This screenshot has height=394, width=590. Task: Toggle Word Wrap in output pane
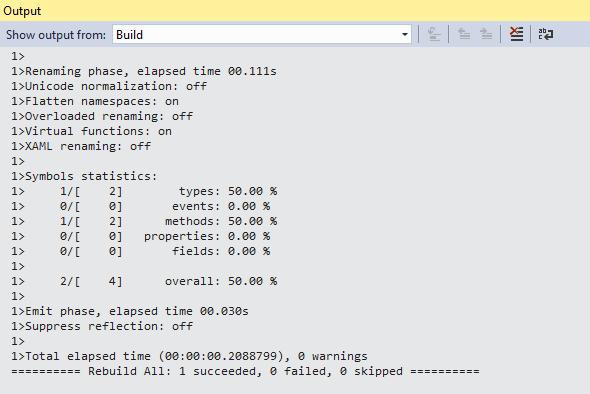pyautogui.click(x=546, y=34)
